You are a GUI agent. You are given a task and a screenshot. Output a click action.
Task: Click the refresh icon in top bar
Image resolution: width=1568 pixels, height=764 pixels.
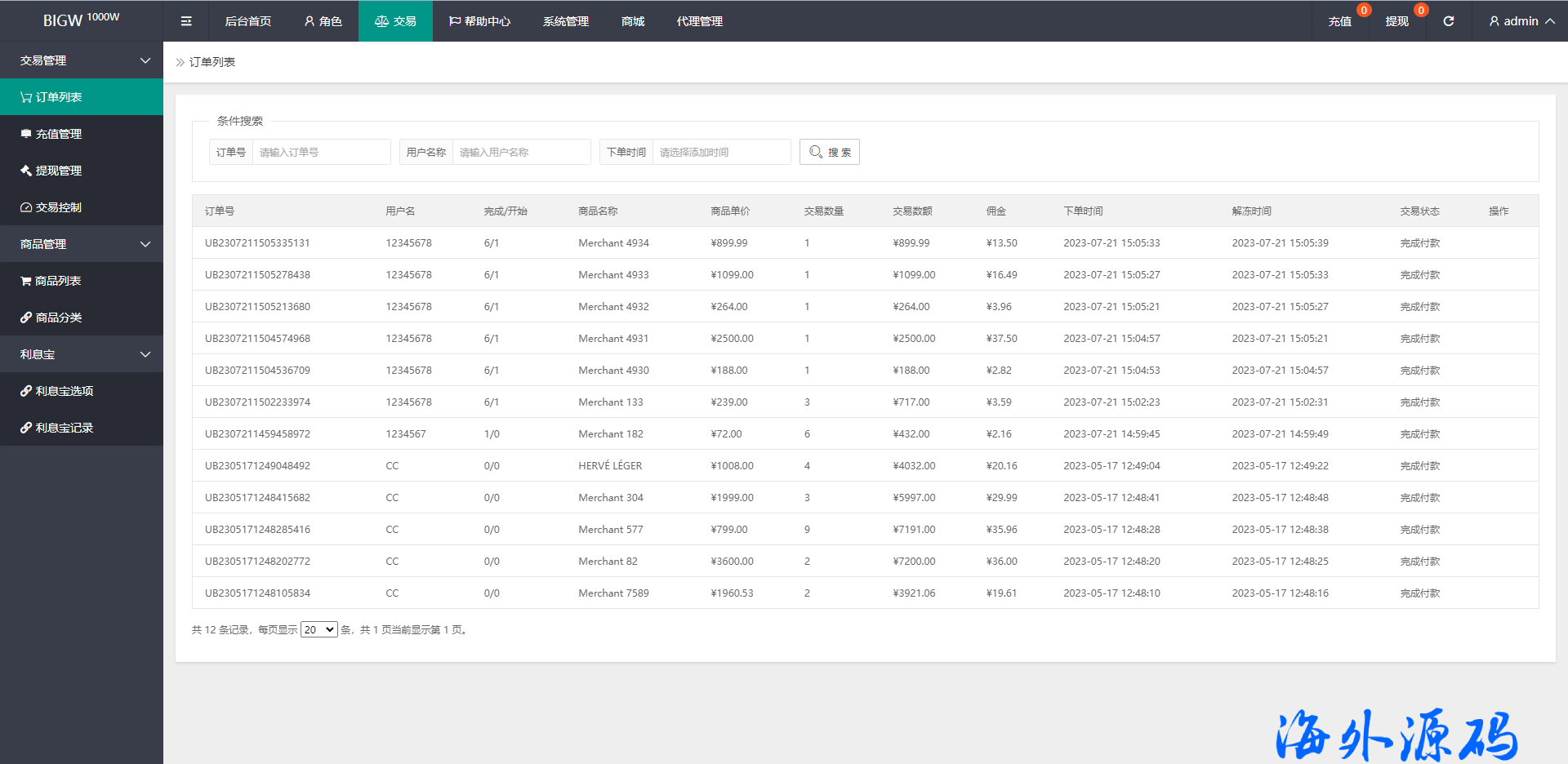click(x=1448, y=21)
